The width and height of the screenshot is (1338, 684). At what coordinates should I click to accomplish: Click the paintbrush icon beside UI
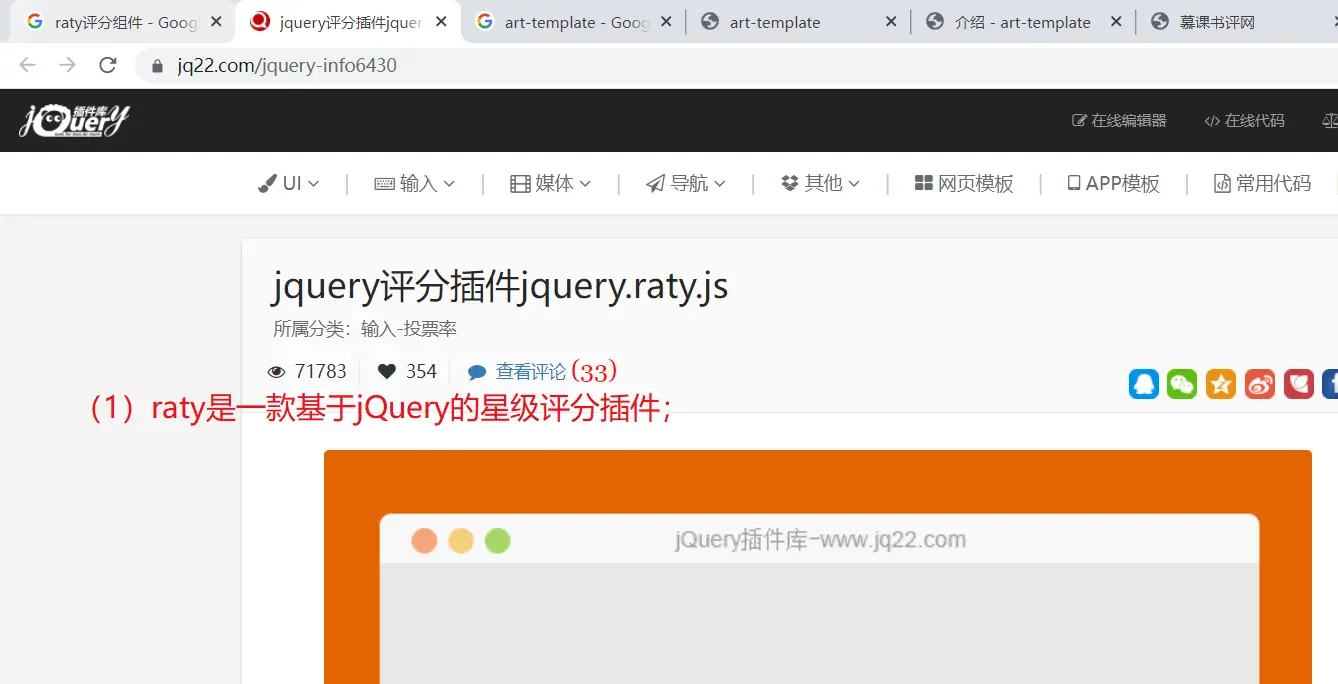(x=267, y=183)
